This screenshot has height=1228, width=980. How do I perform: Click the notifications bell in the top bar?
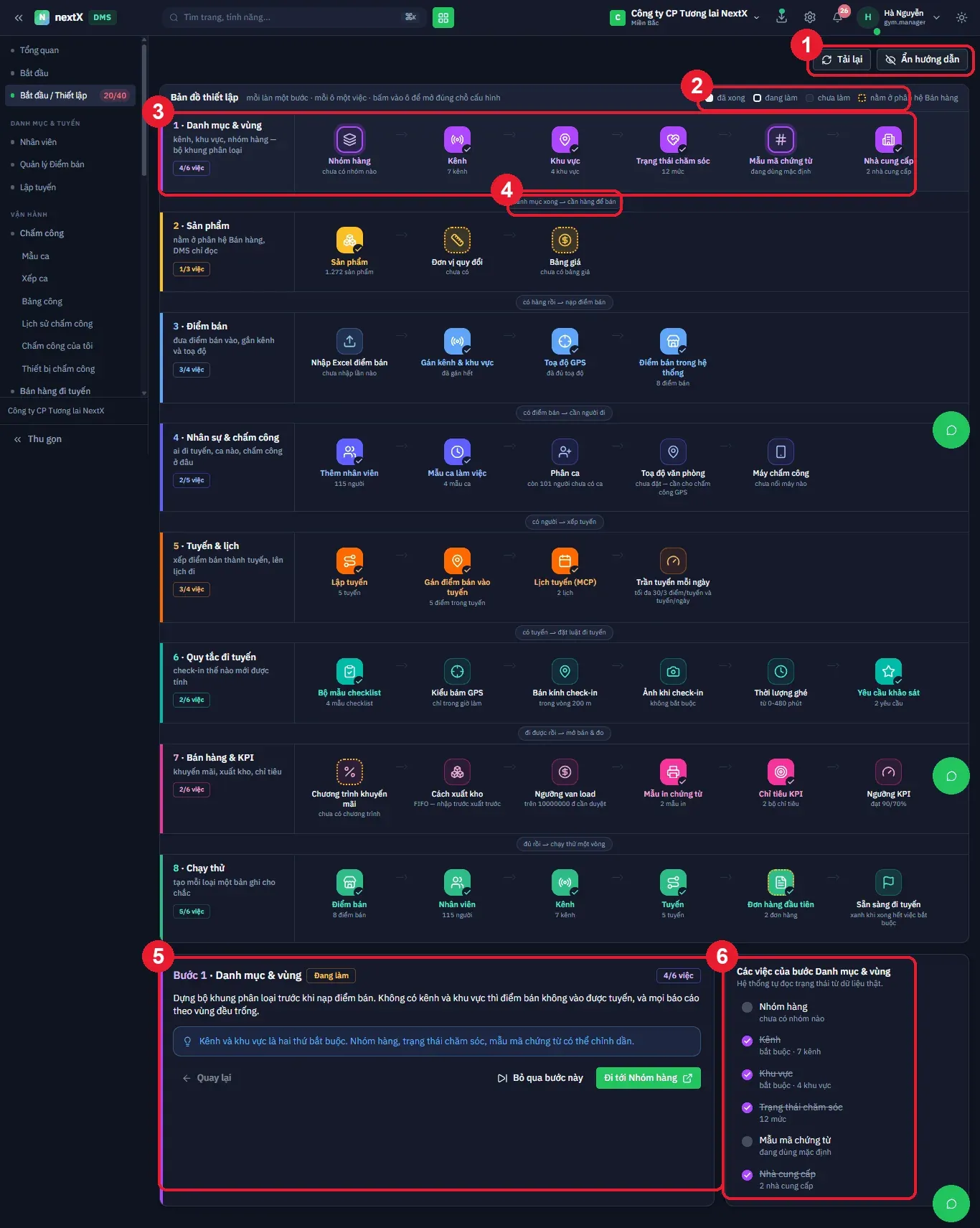(x=837, y=17)
